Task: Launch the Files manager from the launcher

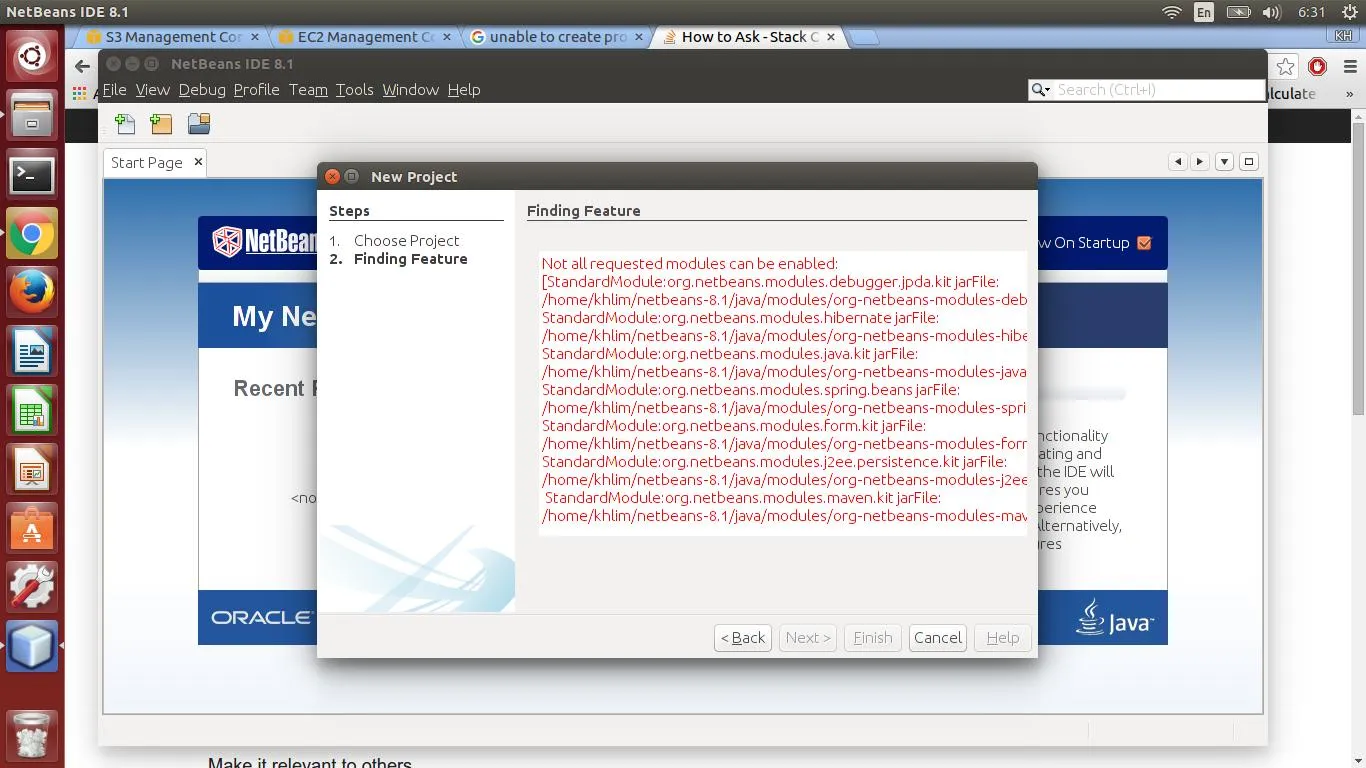Action: coord(32,115)
